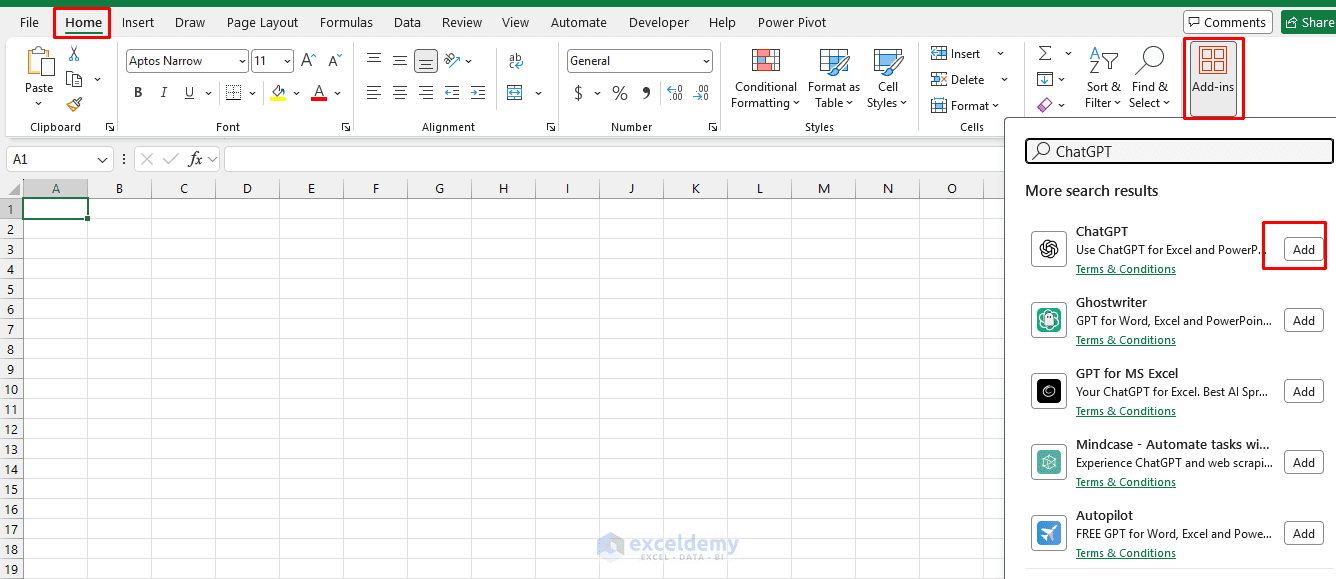Click the add-ins search box
1336x579 pixels.
coord(1179,151)
